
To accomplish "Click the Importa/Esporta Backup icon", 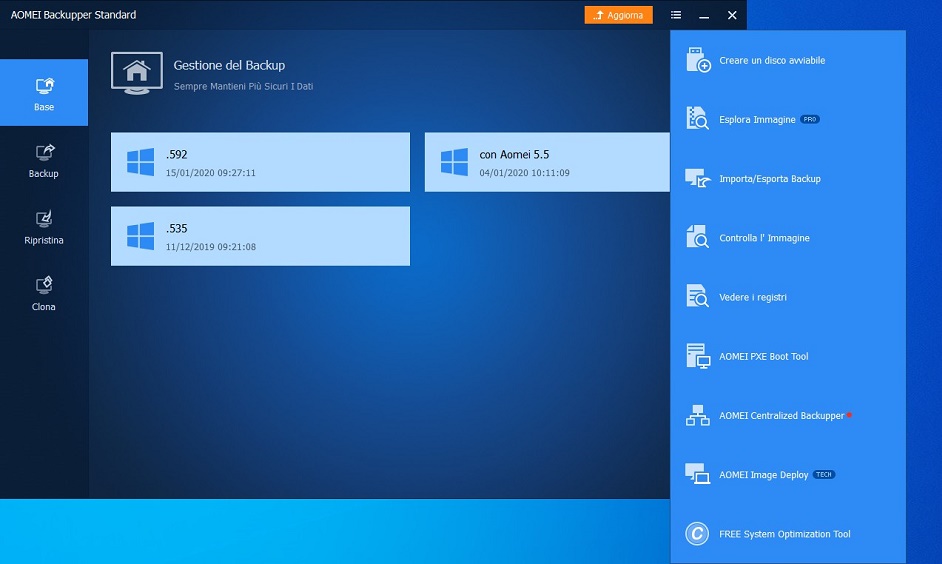I will (697, 178).
